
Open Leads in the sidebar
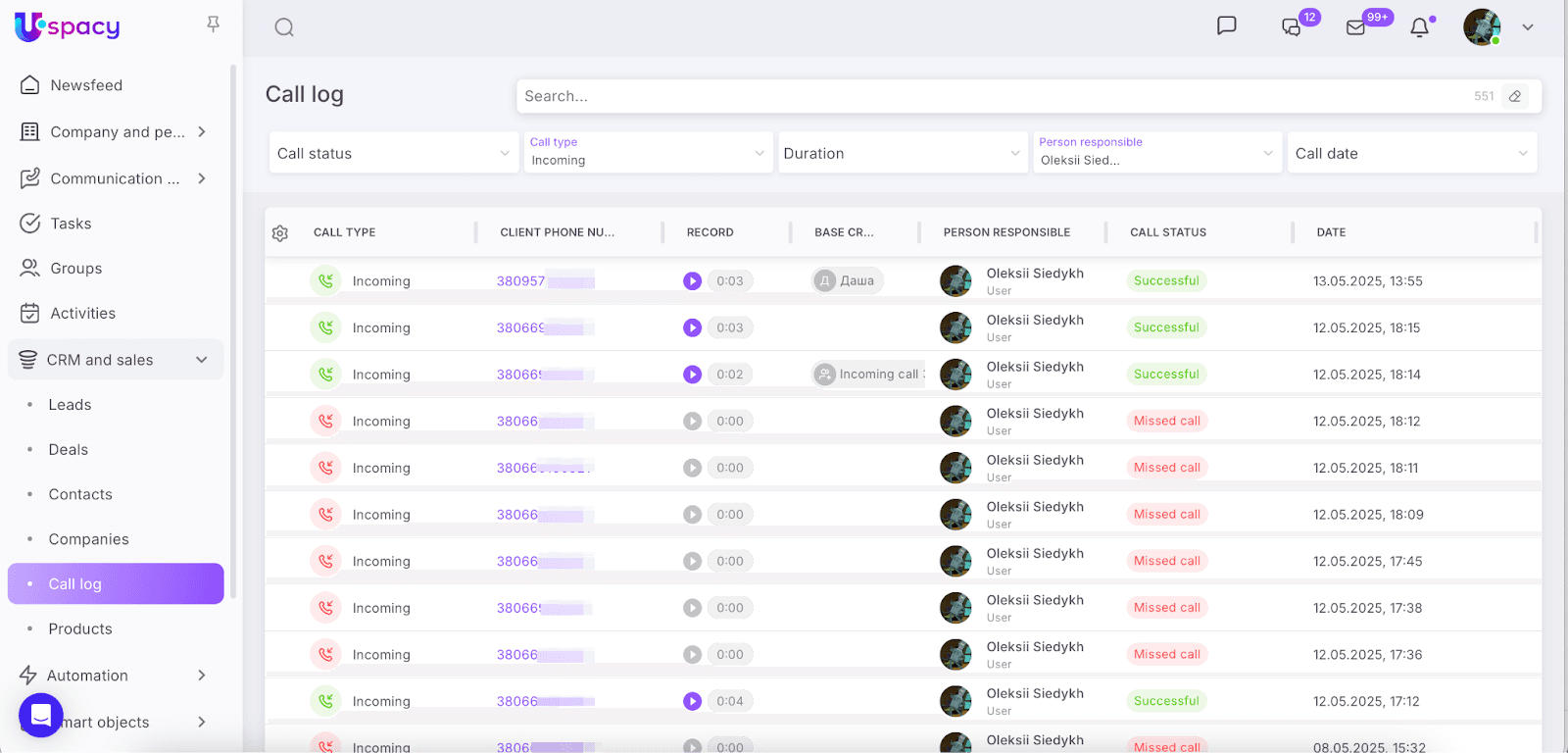click(70, 405)
